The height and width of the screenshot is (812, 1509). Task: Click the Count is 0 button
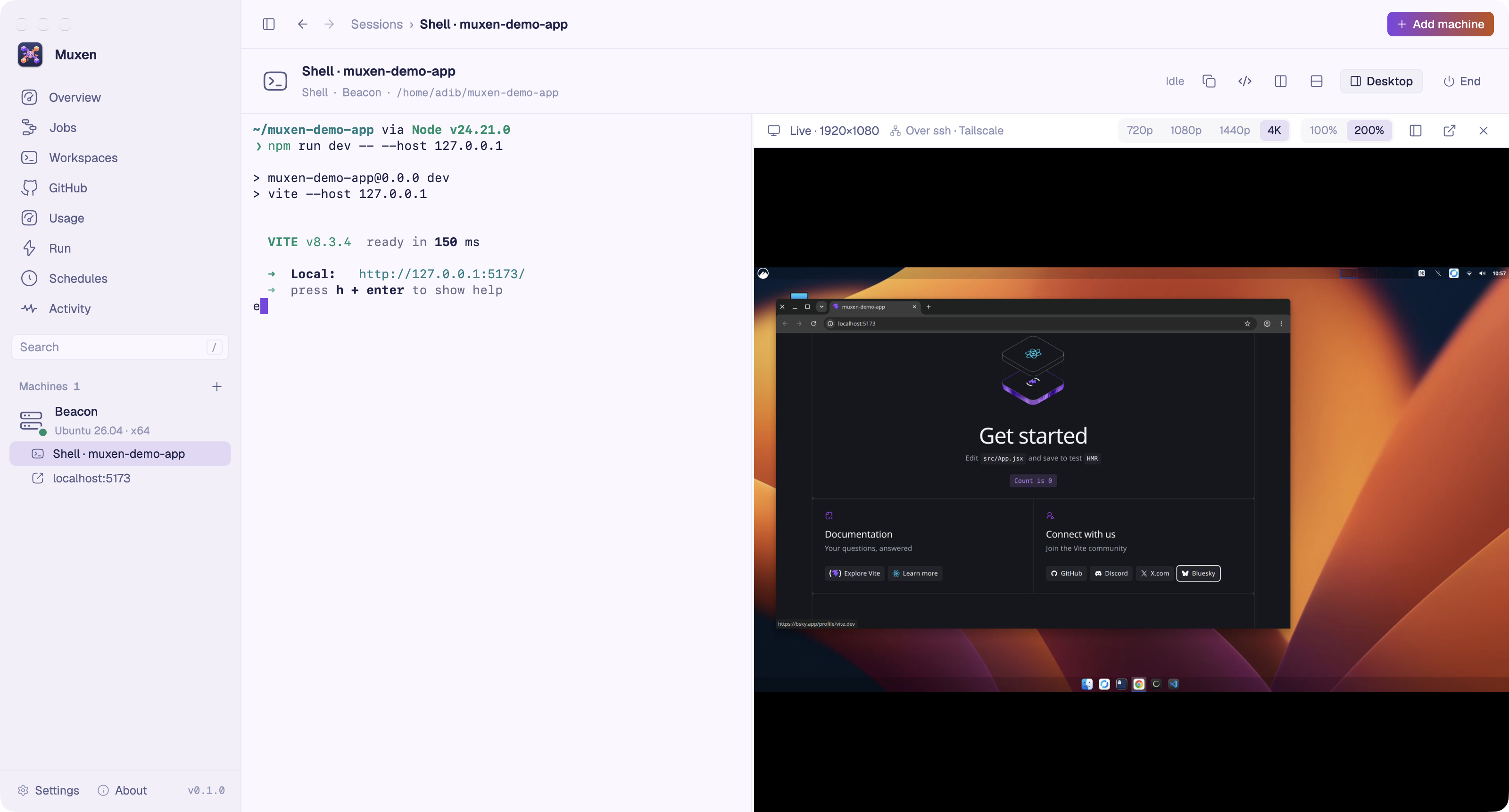[1033, 481]
